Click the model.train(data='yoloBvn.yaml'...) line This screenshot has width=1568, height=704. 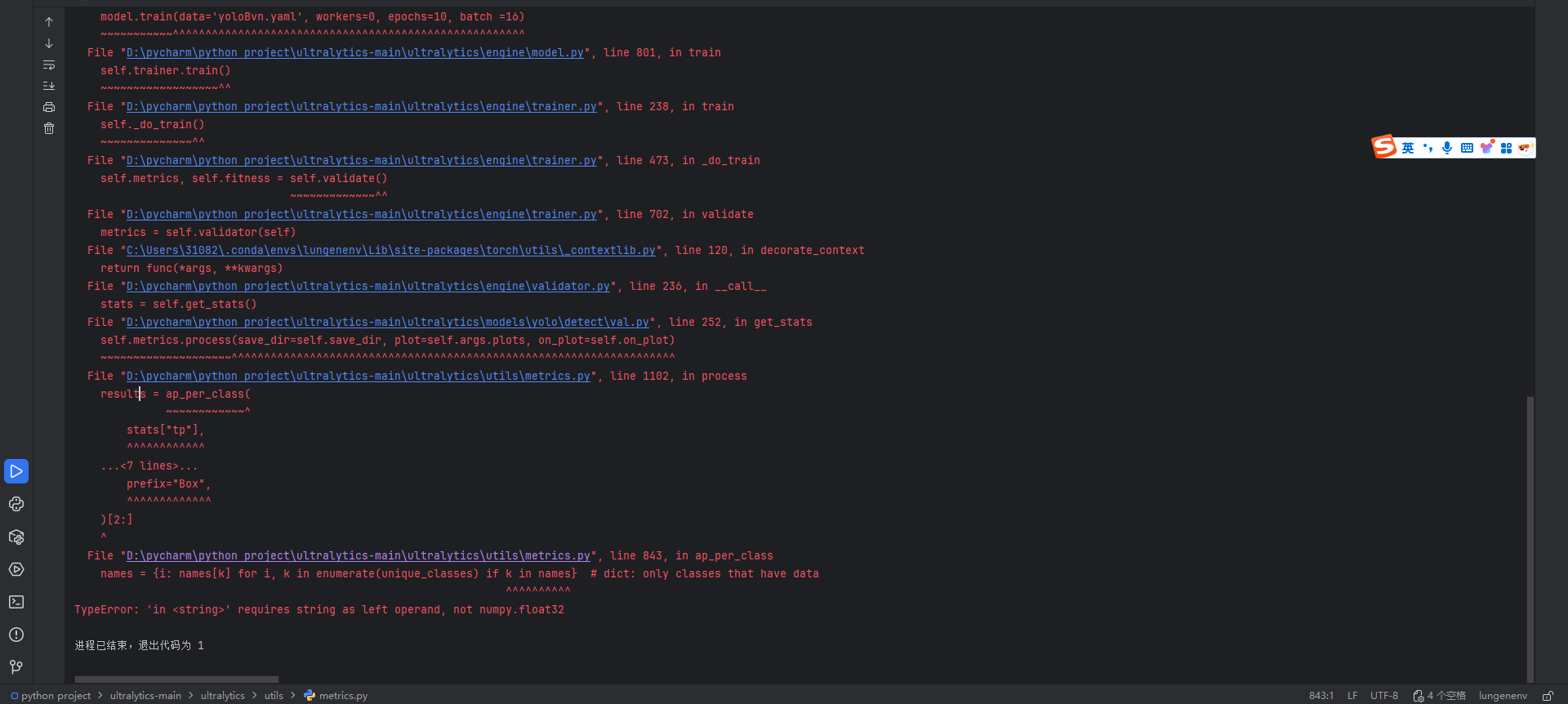pos(313,16)
